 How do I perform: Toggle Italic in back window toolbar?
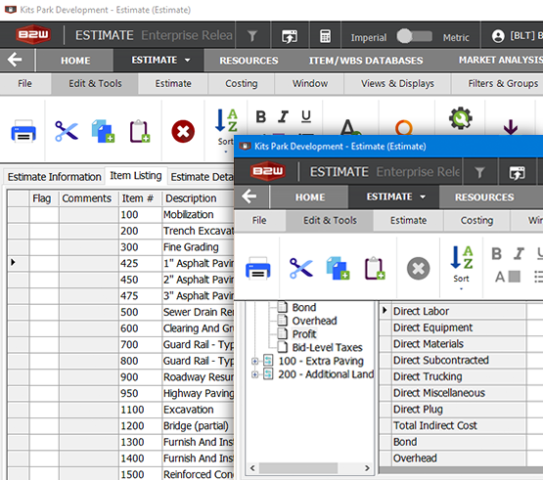pyautogui.click(x=283, y=117)
